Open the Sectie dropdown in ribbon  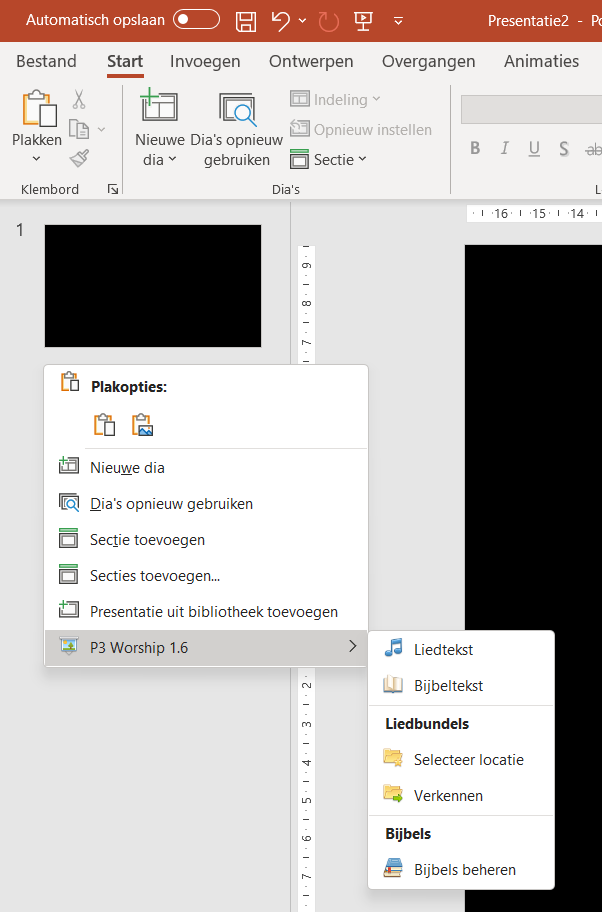coord(329,159)
